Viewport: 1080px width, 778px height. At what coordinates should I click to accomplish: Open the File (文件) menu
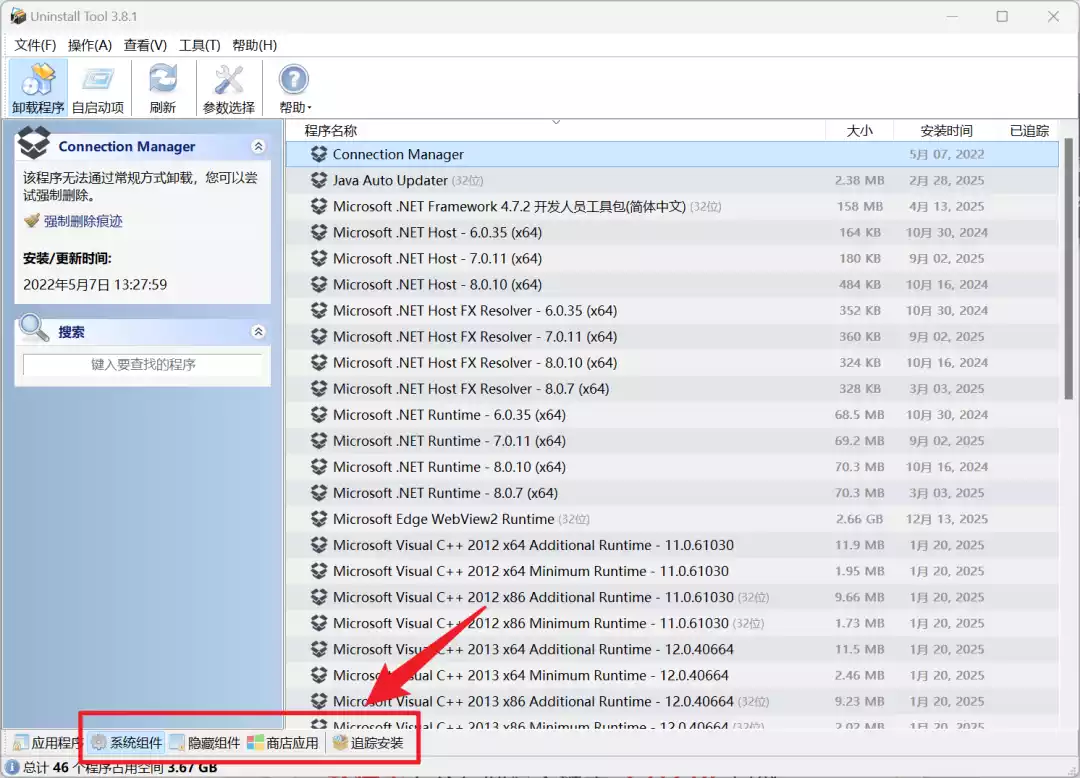pyautogui.click(x=35, y=45)
